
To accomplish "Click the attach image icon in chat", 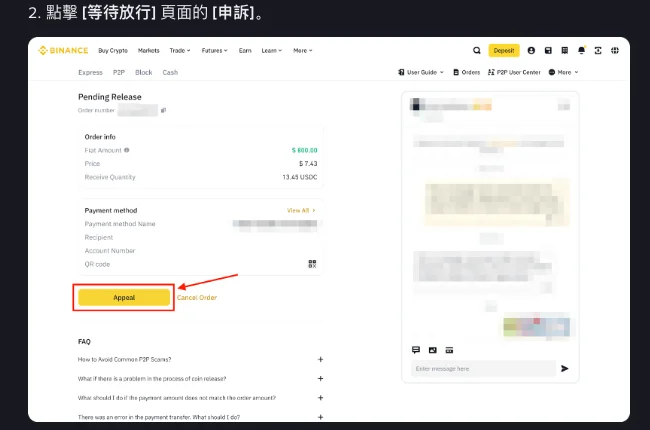I will 432,350.
